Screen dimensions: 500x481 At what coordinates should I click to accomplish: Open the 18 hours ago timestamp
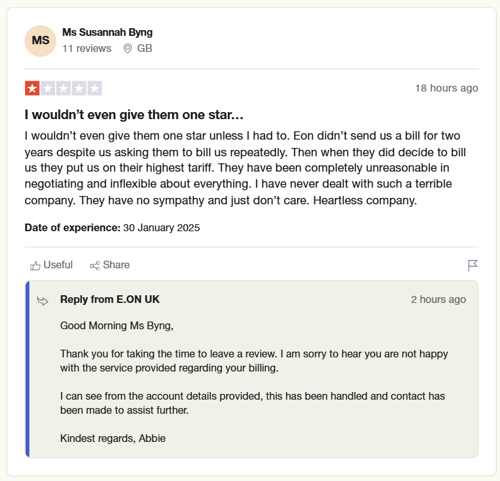point(447,88)
